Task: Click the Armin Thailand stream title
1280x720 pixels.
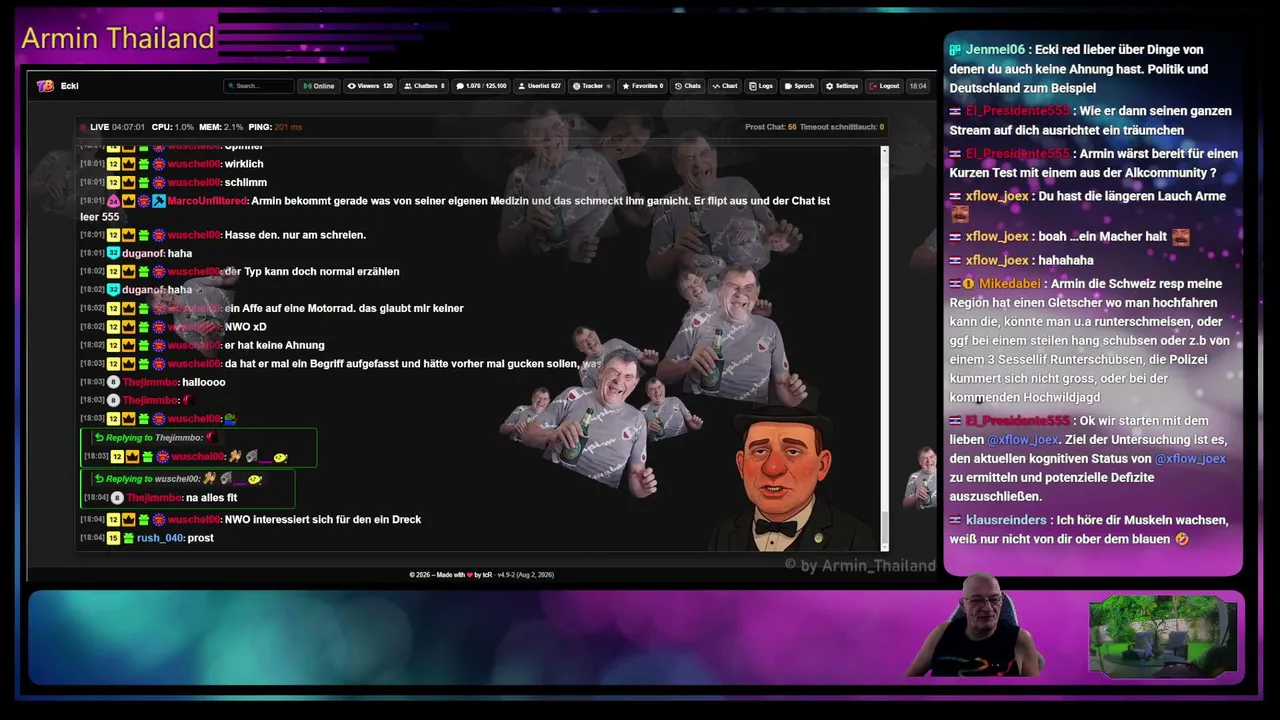Action: coord(118,38)
